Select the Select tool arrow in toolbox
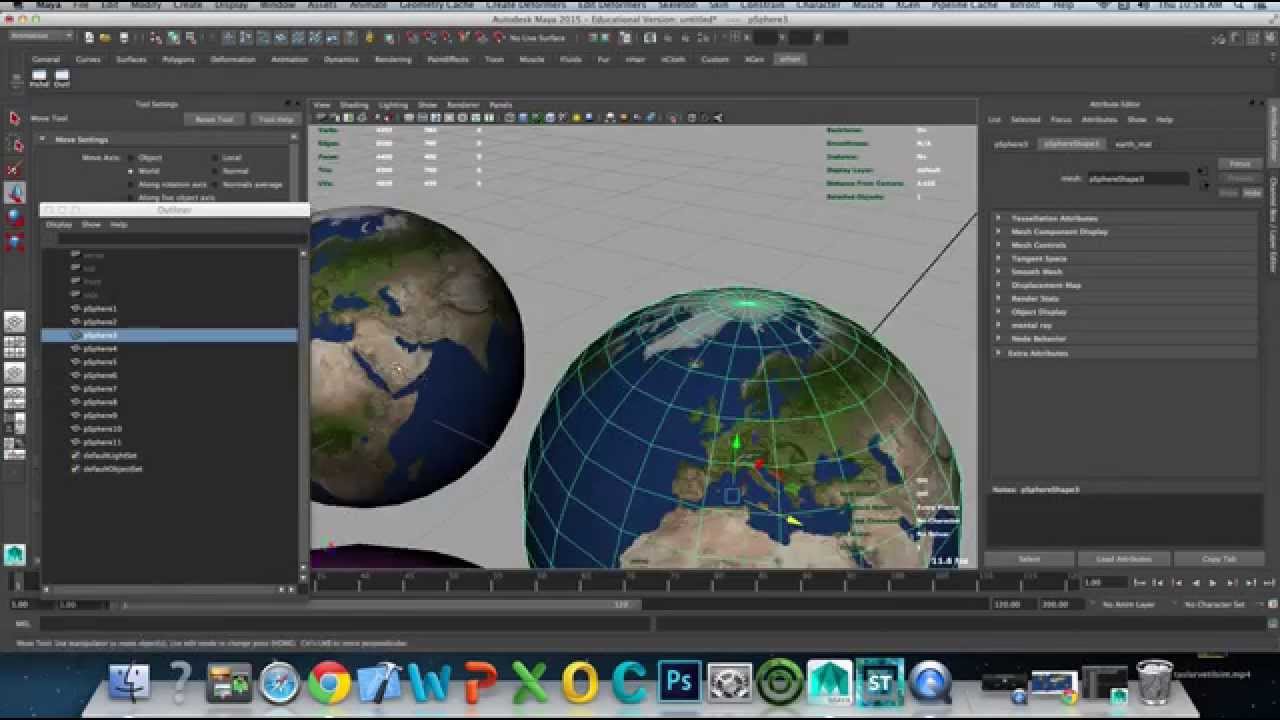This screenshot has height=720, width=1280. tap(15, 118)
